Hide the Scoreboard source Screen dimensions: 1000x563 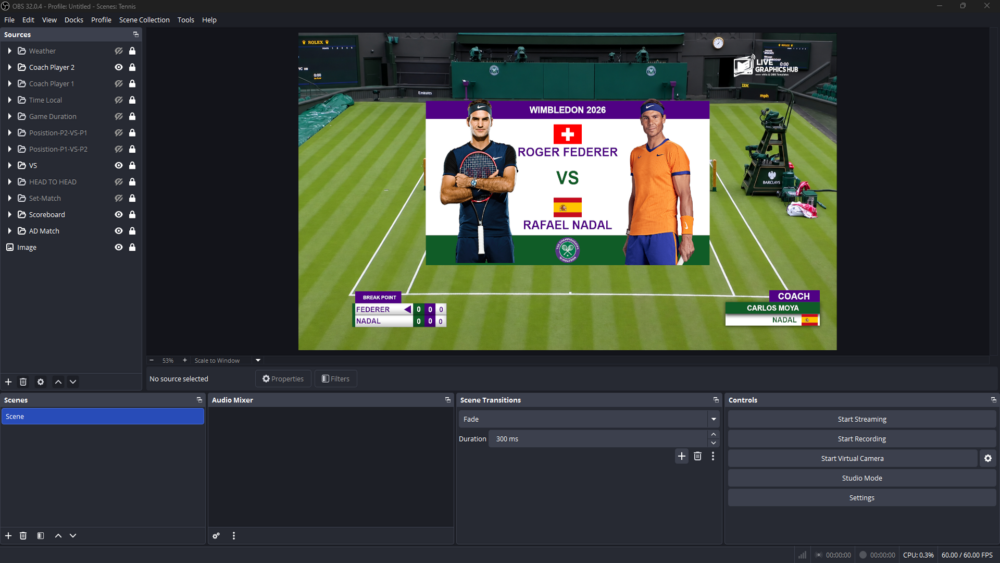pyautogui.click(x=119, y=214)
